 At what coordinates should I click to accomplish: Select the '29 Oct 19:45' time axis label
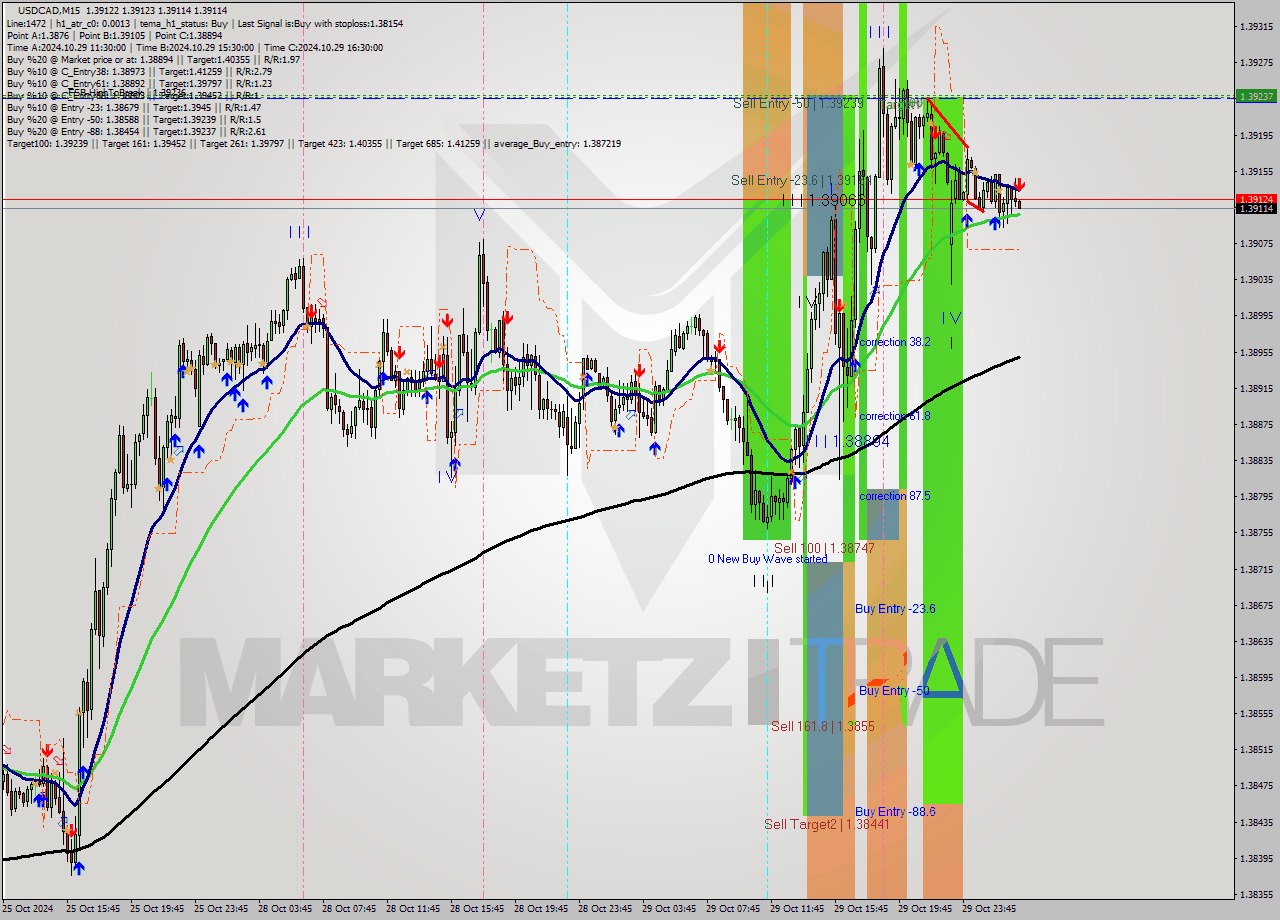(926, 909)
